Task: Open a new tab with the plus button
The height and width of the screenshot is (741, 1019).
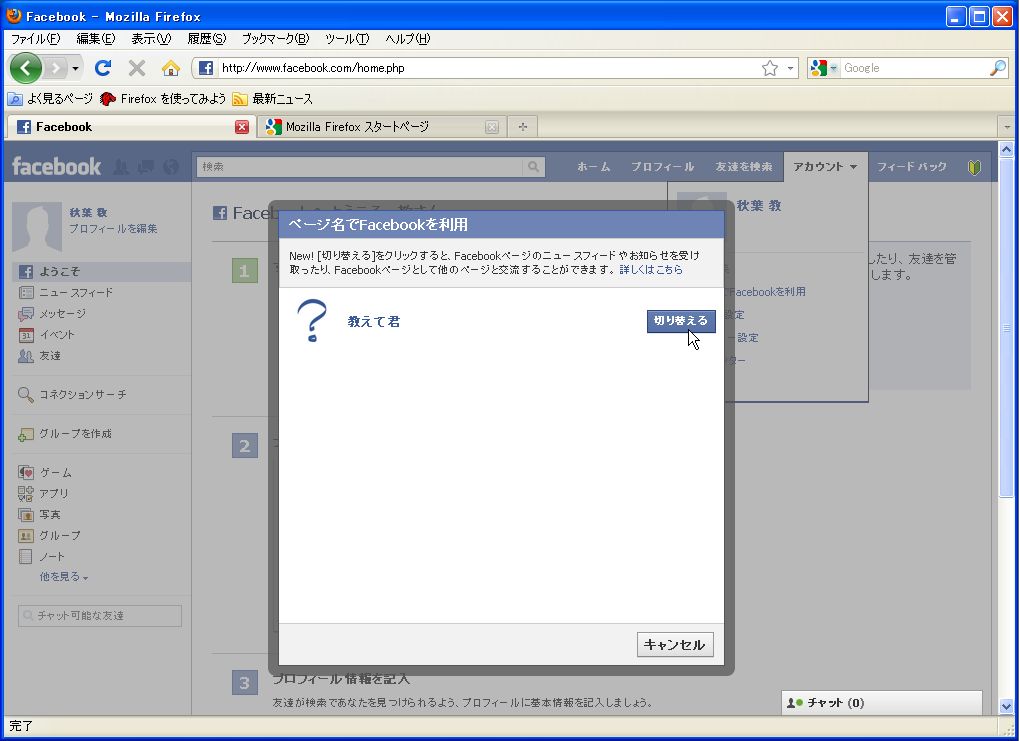Action: click(x=522, y=127)
